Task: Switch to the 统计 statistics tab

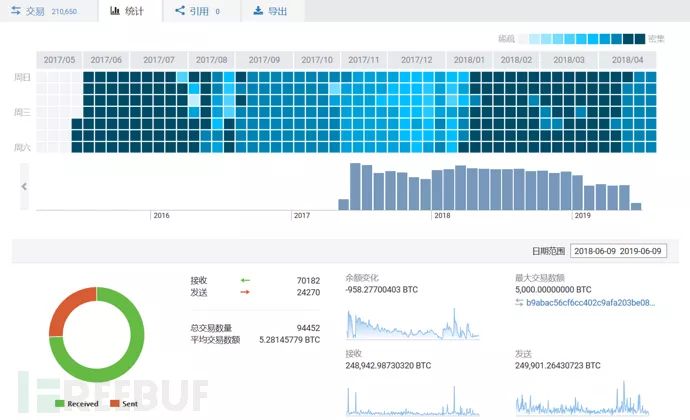Action: pos(130,11)
